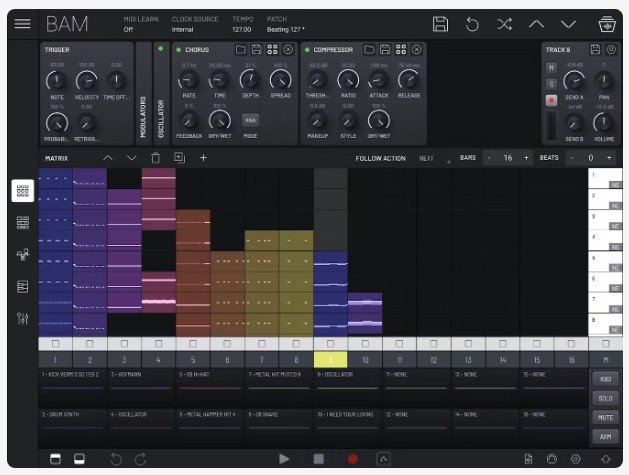Screen dimensions: 629x475
Task: Open global settings gear in bottom bar
Action: 576,459
